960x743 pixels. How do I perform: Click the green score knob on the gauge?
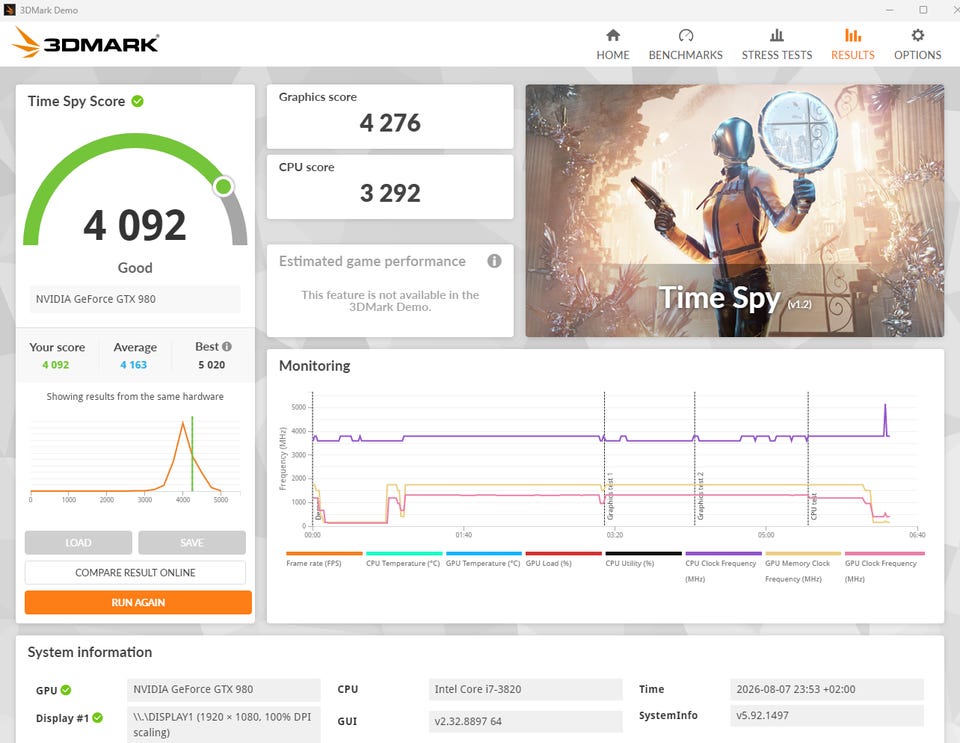click(x=224, y=186)
